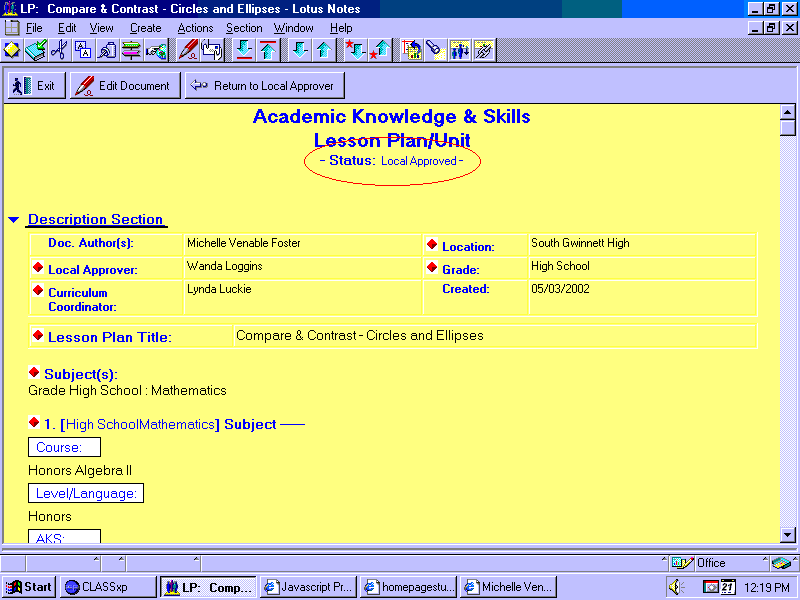Click 'South Gwinnett High' location text
Screen dimensions: 800x600
tap(580, 243)
